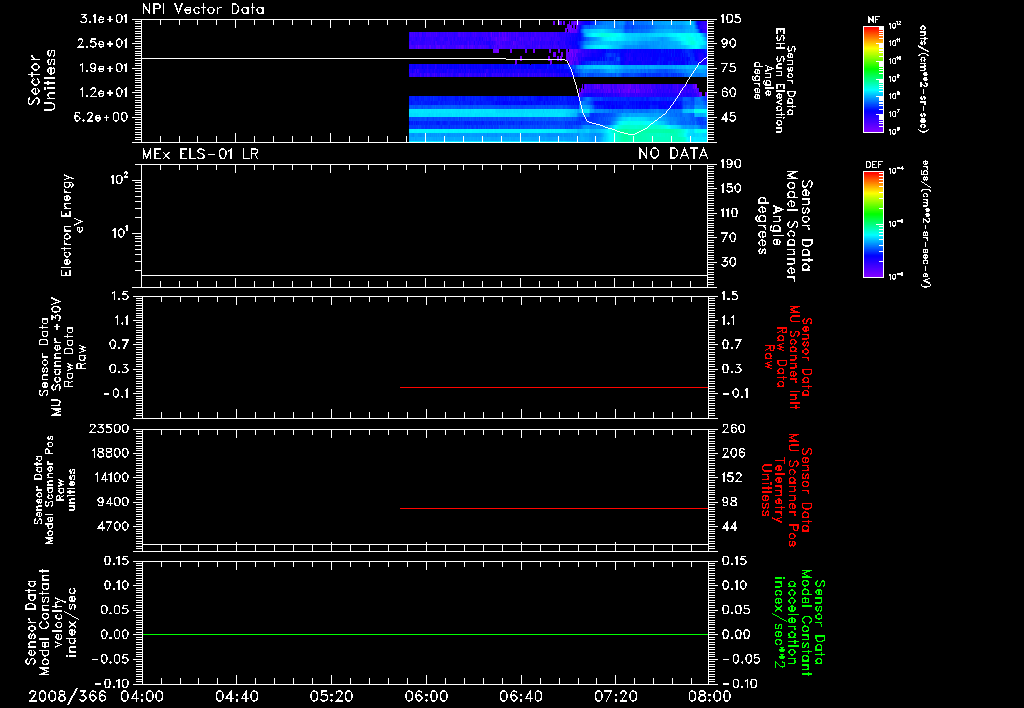Click the 190 scanner angle tick
The image size is (1024, 708).
coord(731,164)
